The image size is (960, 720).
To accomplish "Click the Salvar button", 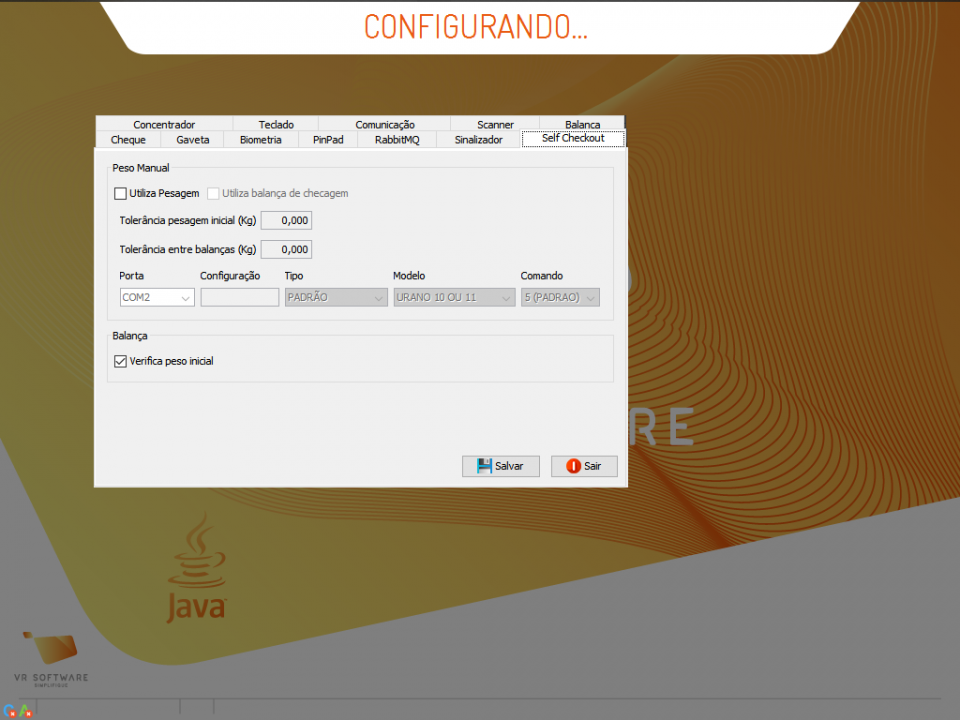I will click(501, 466).
